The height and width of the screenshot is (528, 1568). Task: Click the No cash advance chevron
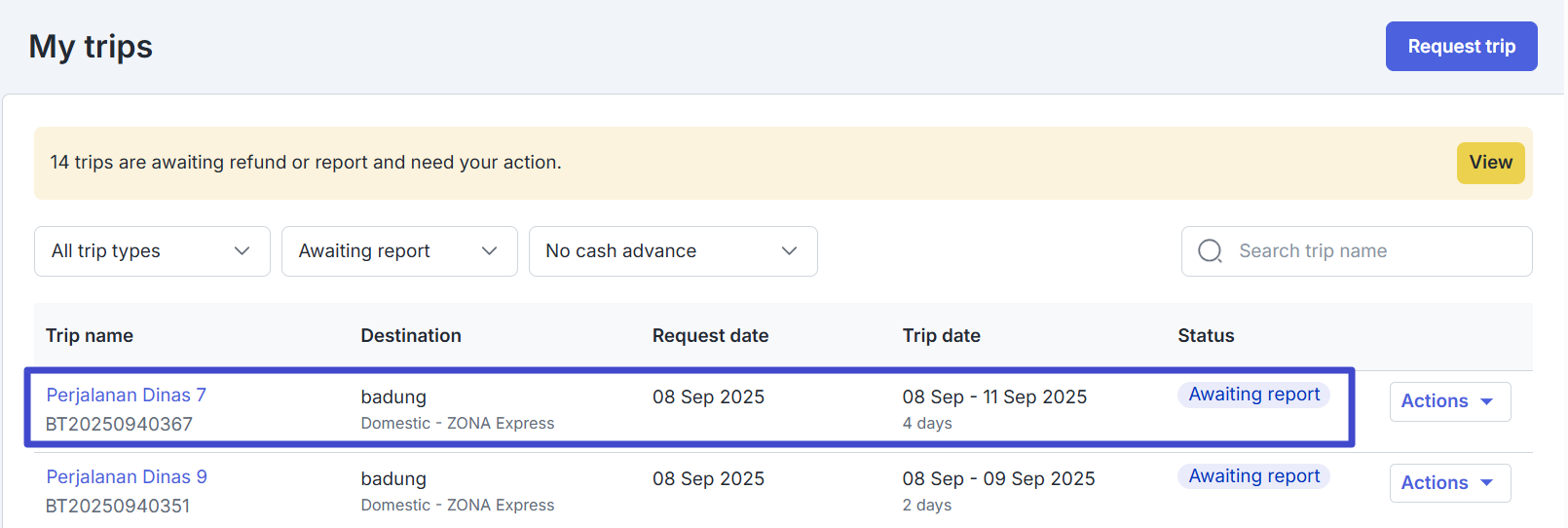pos(790,251)
